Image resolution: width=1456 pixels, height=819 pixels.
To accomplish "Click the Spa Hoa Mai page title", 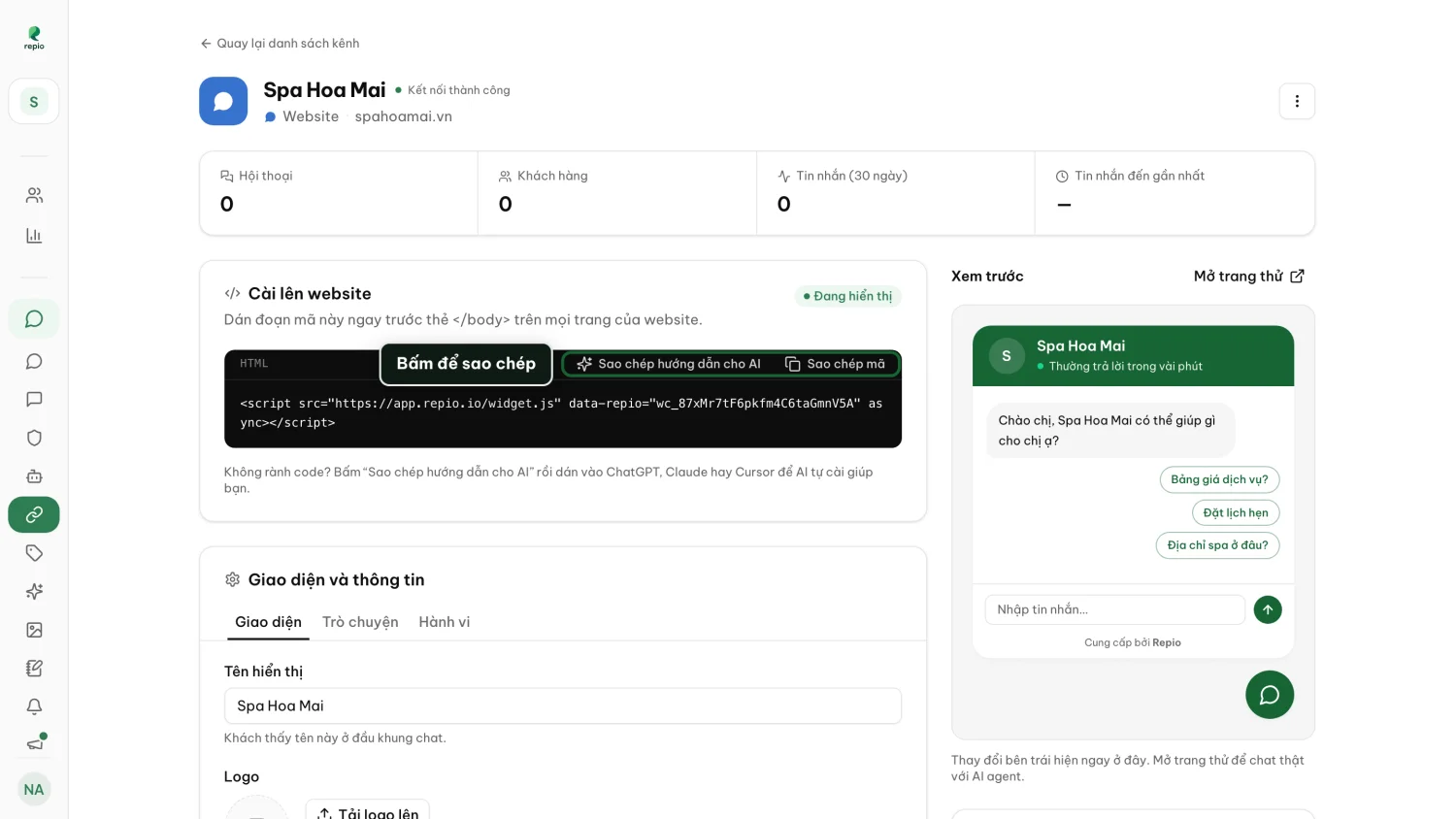I will click(324, 90).
